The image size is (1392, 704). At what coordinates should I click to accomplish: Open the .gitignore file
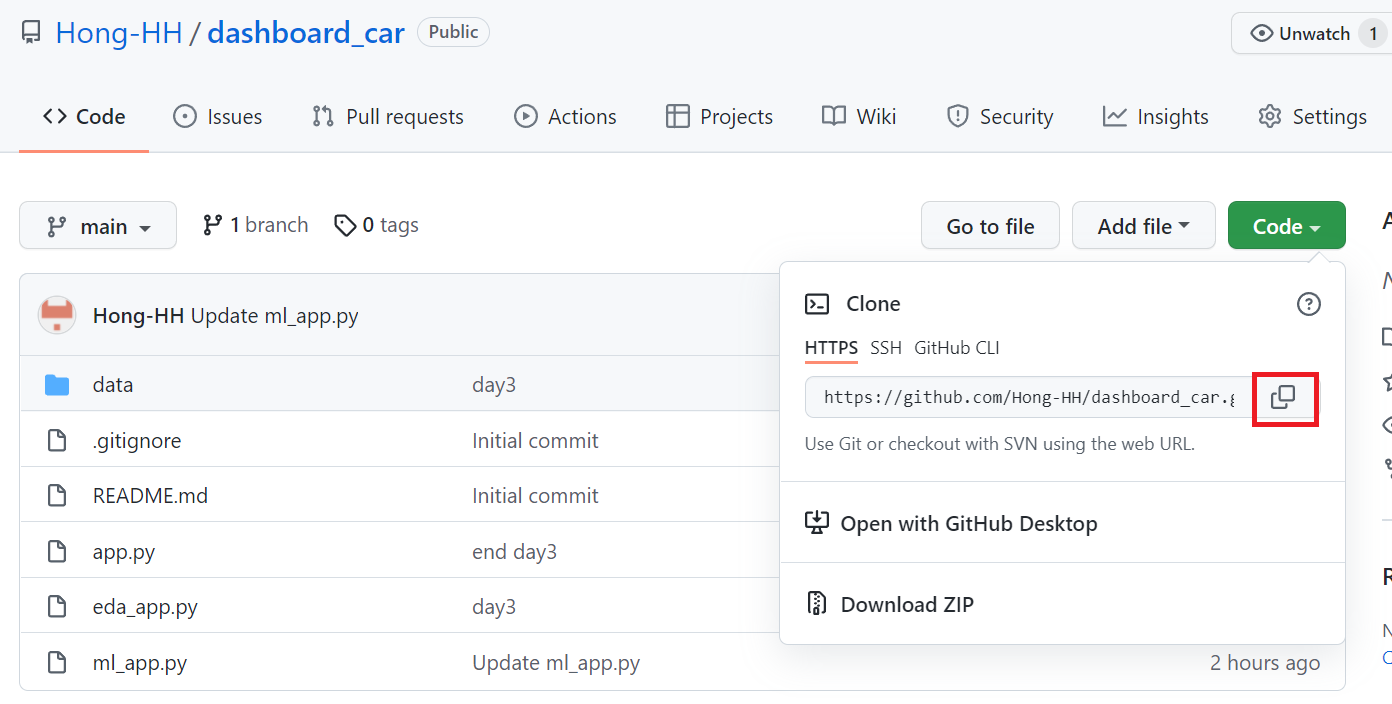point(137,441)
